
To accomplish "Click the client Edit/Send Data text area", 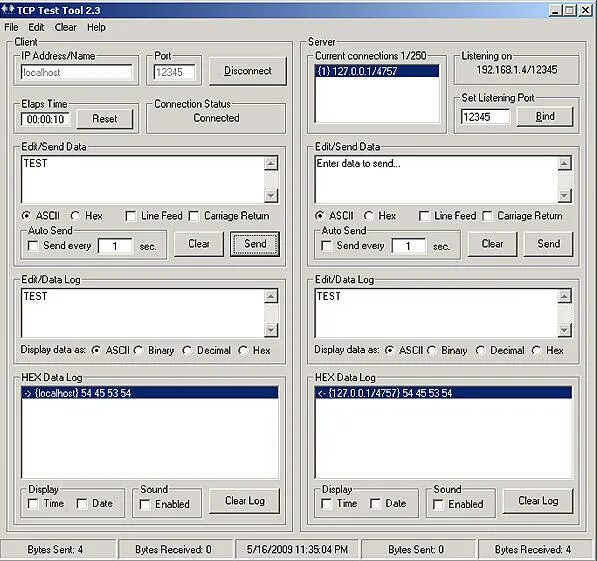I will (x=143, y=179).
